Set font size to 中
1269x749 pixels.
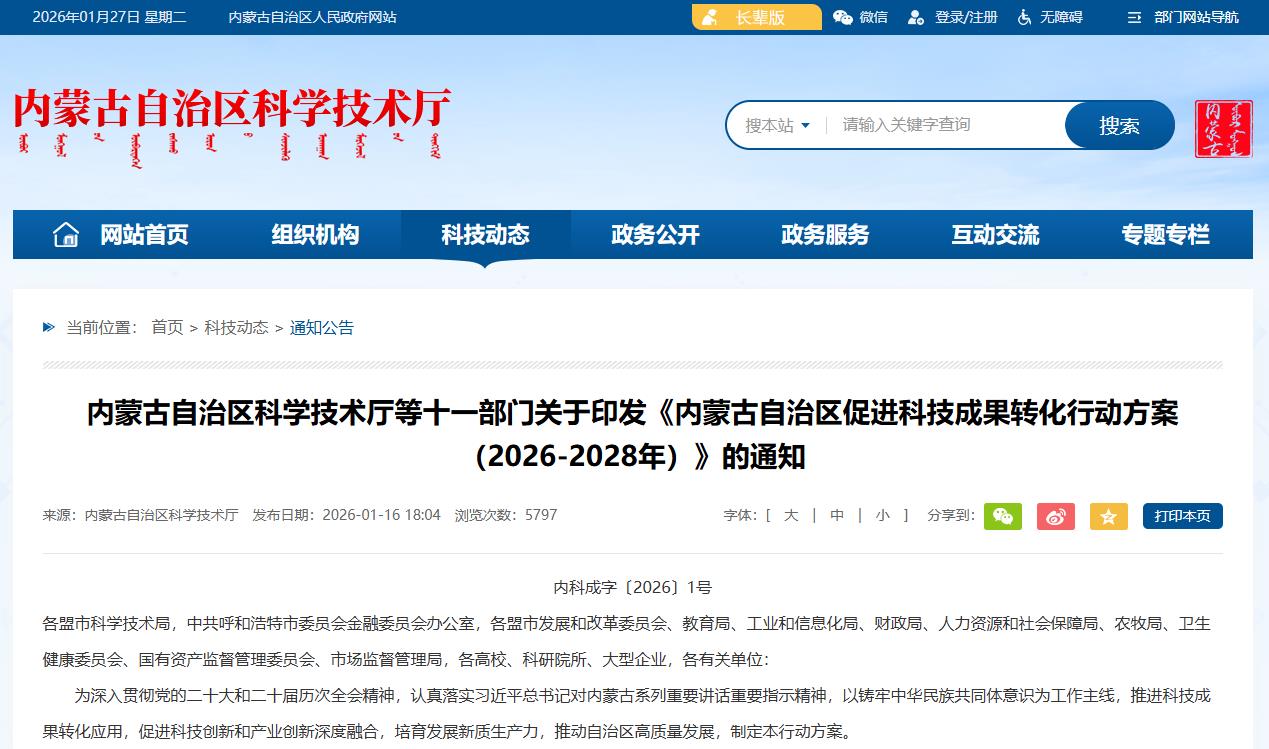(x=837, y=515)
